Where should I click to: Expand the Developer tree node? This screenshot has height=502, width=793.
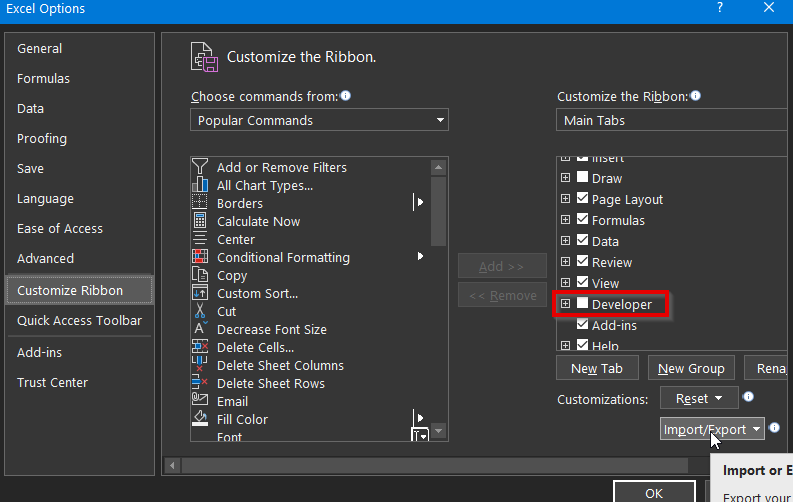coord(565,304)
